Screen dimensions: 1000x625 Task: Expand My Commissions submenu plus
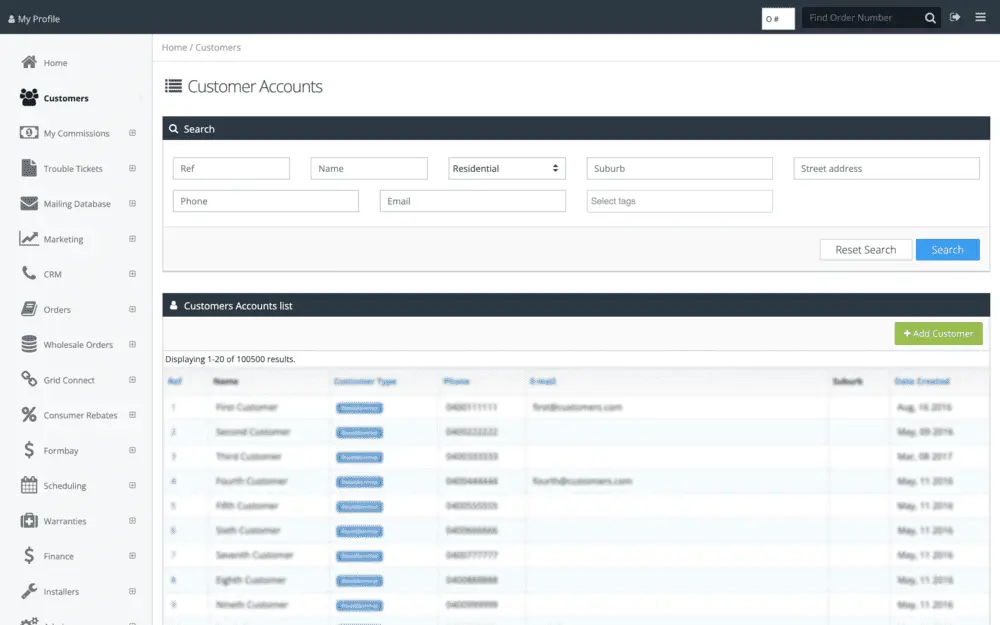tap(132, 133)
